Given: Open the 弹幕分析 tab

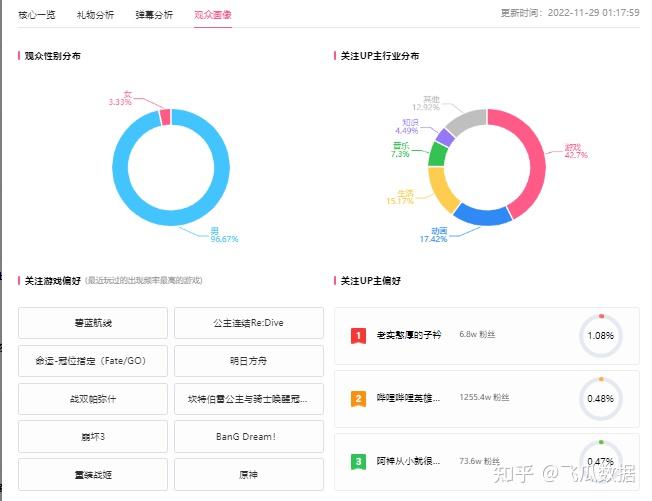Looking at the screenshot, I should coord(153,15).
